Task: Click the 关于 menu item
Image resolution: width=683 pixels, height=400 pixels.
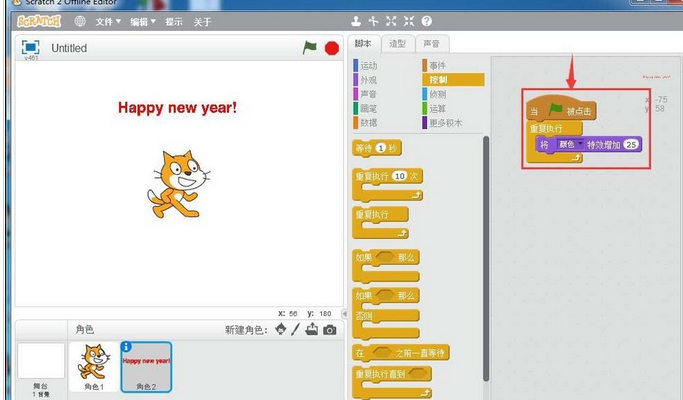Action: (202, 21)
